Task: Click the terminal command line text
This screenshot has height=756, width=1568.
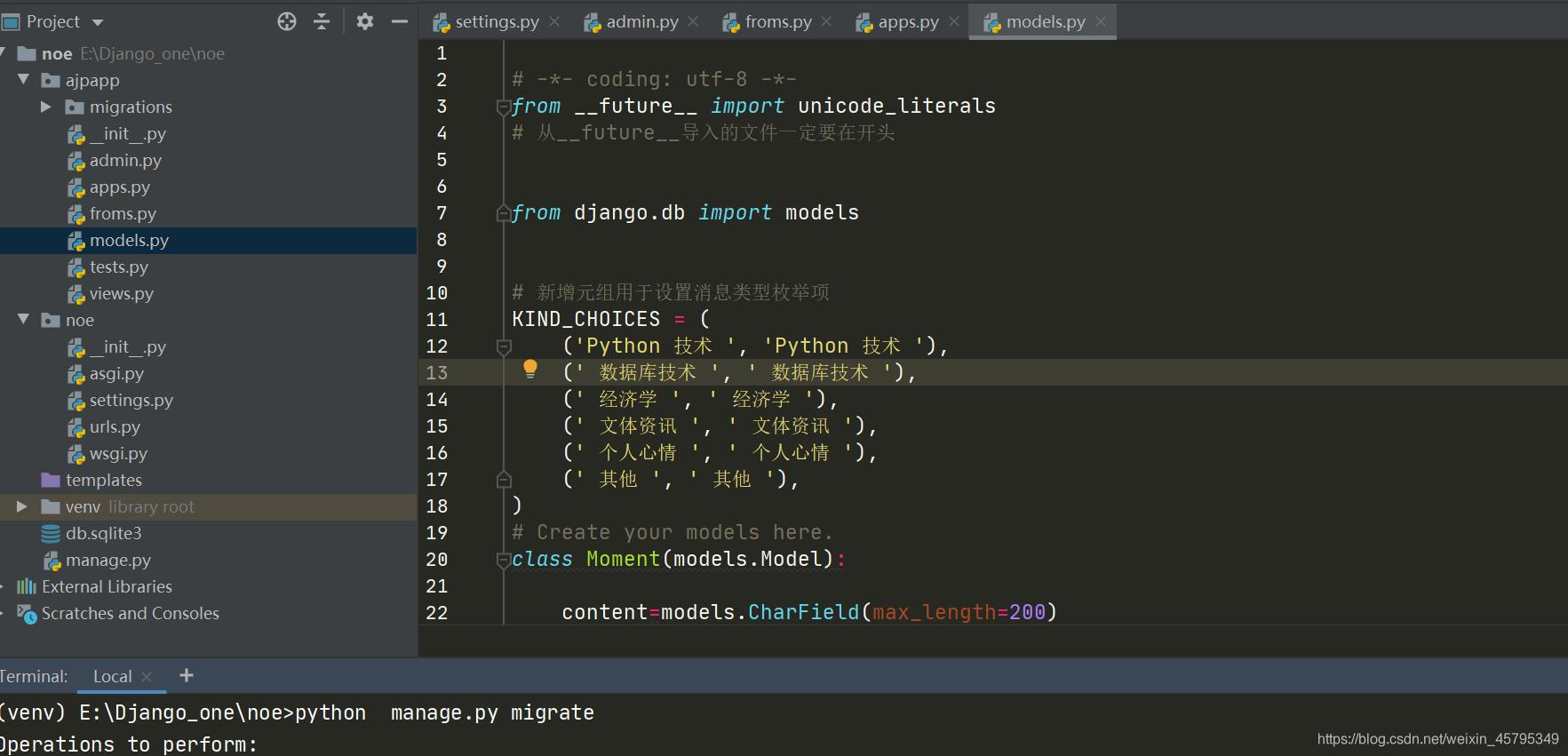Action: click(x=297, y=712)
